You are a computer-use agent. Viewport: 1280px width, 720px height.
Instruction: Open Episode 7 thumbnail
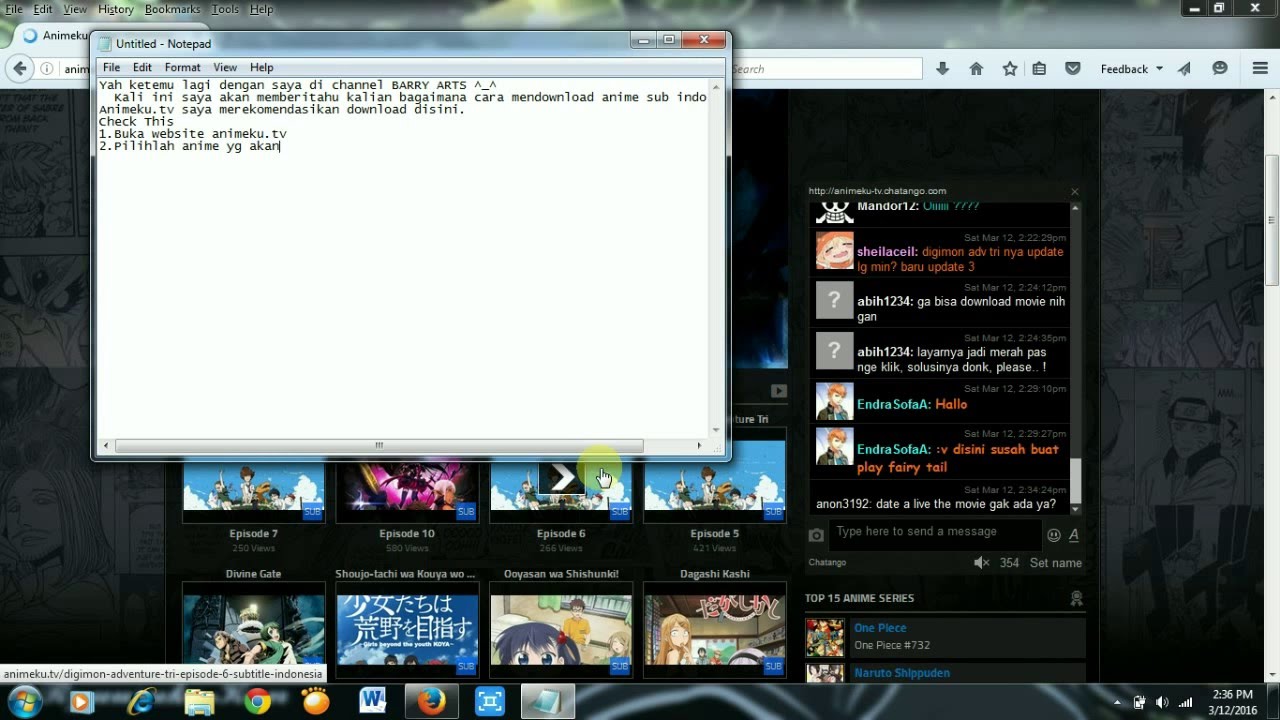pos(254,492)
